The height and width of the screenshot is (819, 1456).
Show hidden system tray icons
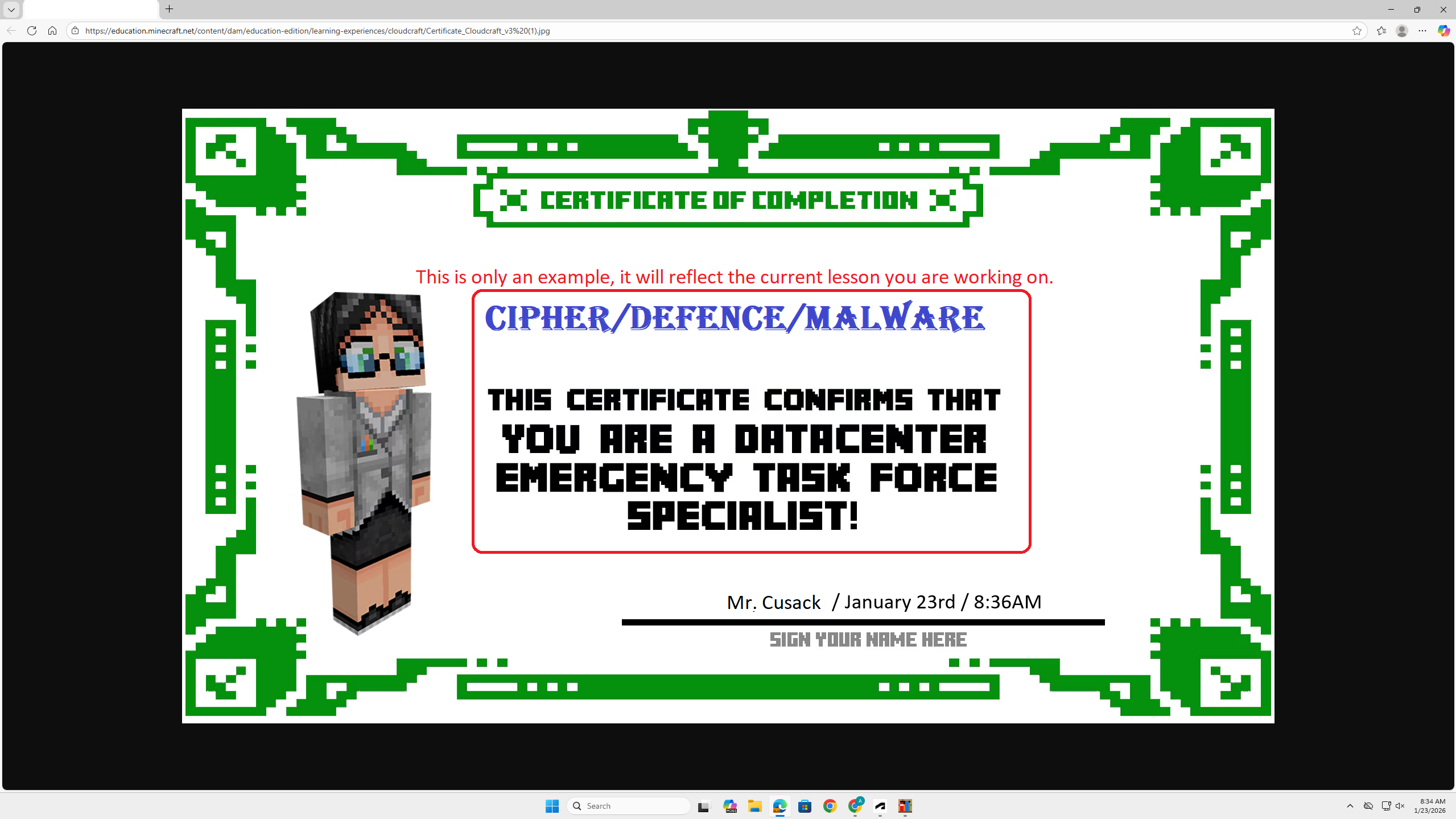tap(1350, 806)
